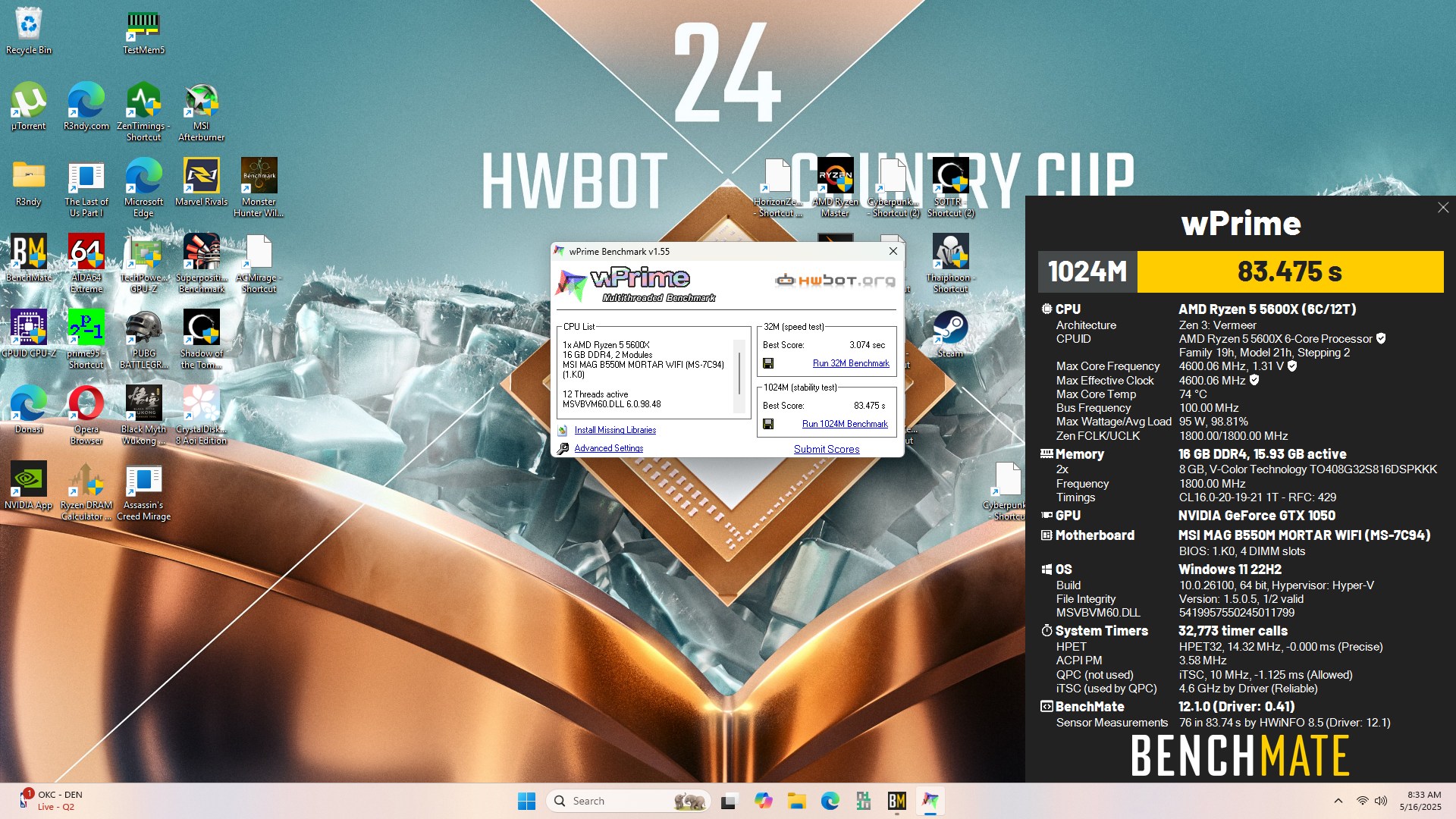Launch The Last of Us Part I
The width and height of the screenshot is (1456, 819).
(x=86, y=188)
